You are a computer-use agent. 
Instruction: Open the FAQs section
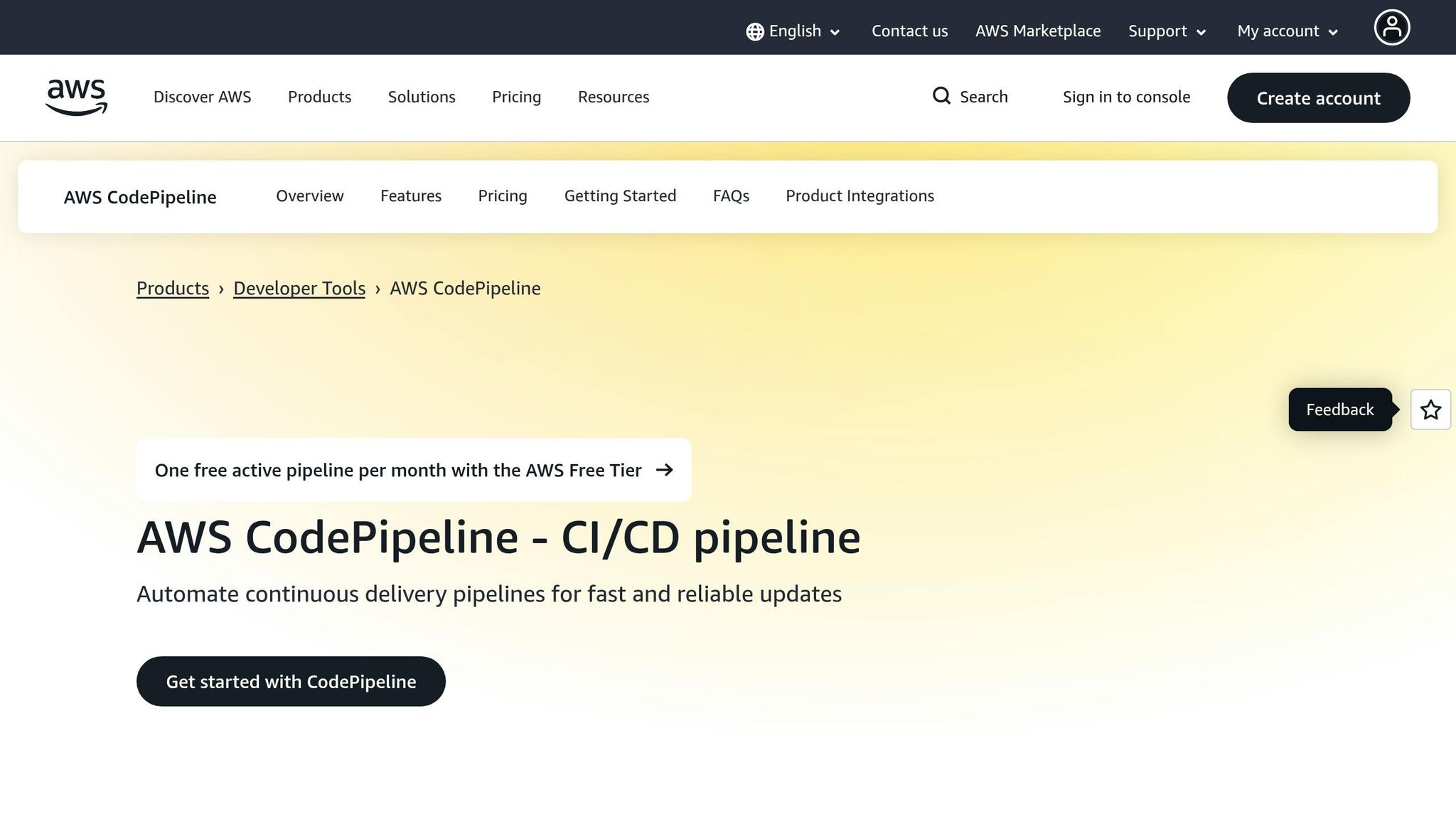[x=731, y=196]
